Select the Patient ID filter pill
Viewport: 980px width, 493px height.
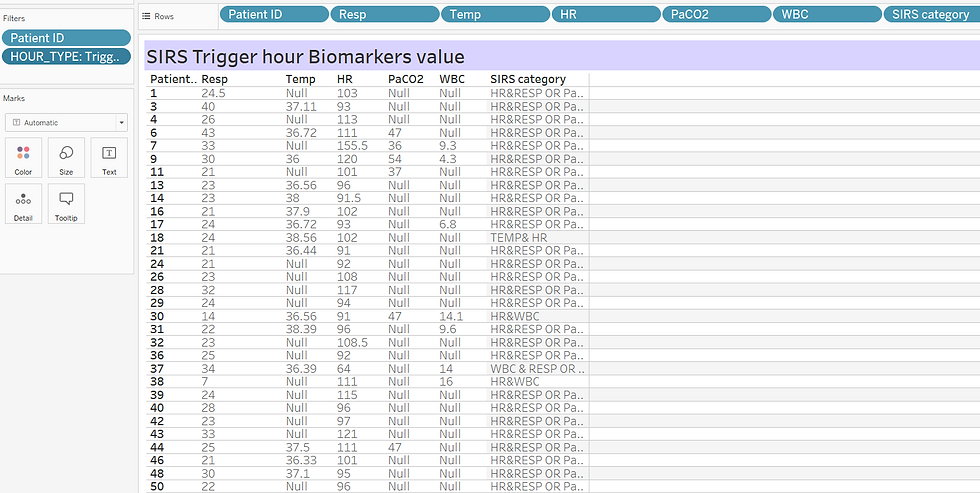pyautogui.click(x=66, y=37)
